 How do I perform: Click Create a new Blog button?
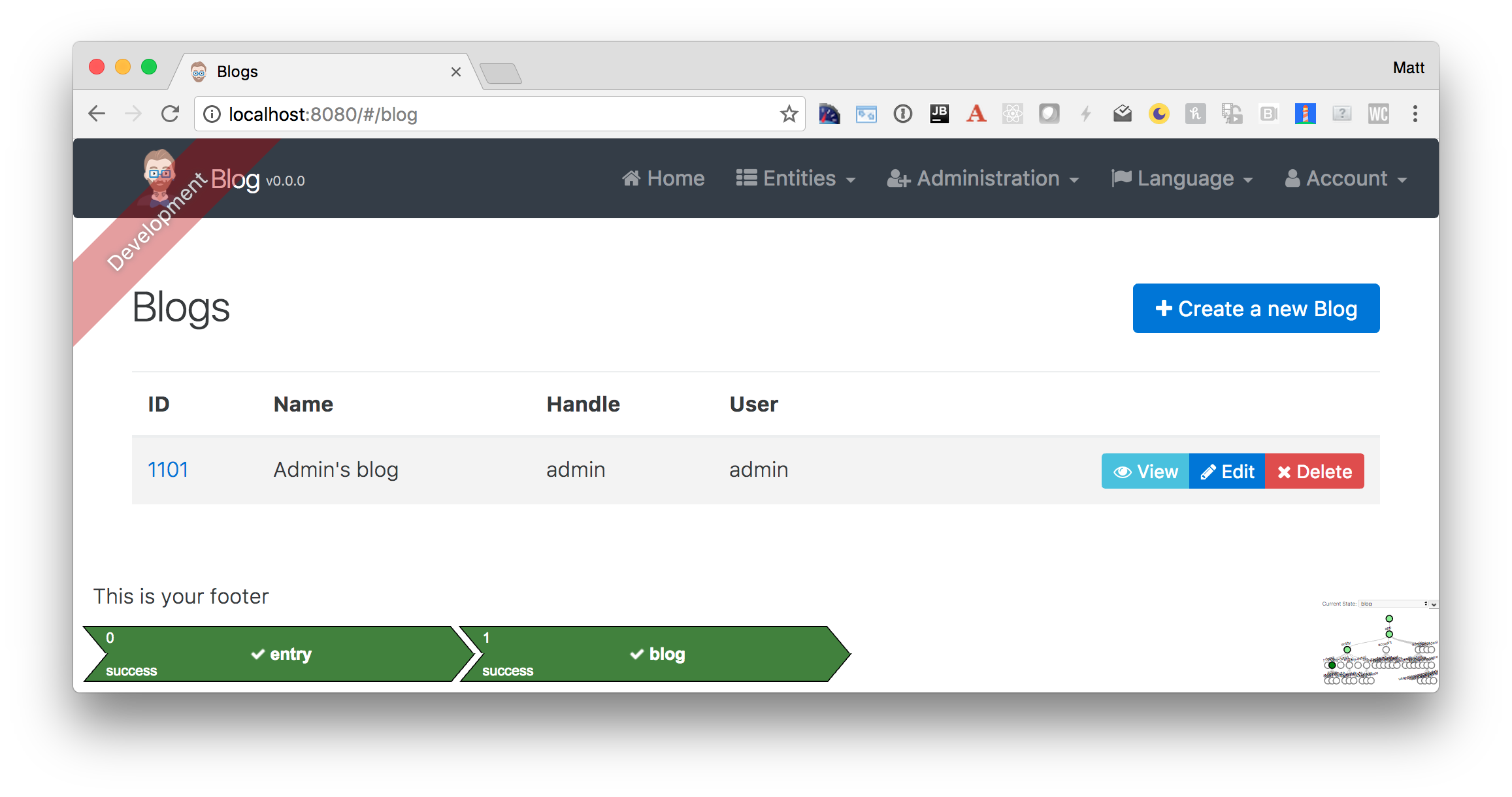pyautogui.click(x=1256, y=308)
